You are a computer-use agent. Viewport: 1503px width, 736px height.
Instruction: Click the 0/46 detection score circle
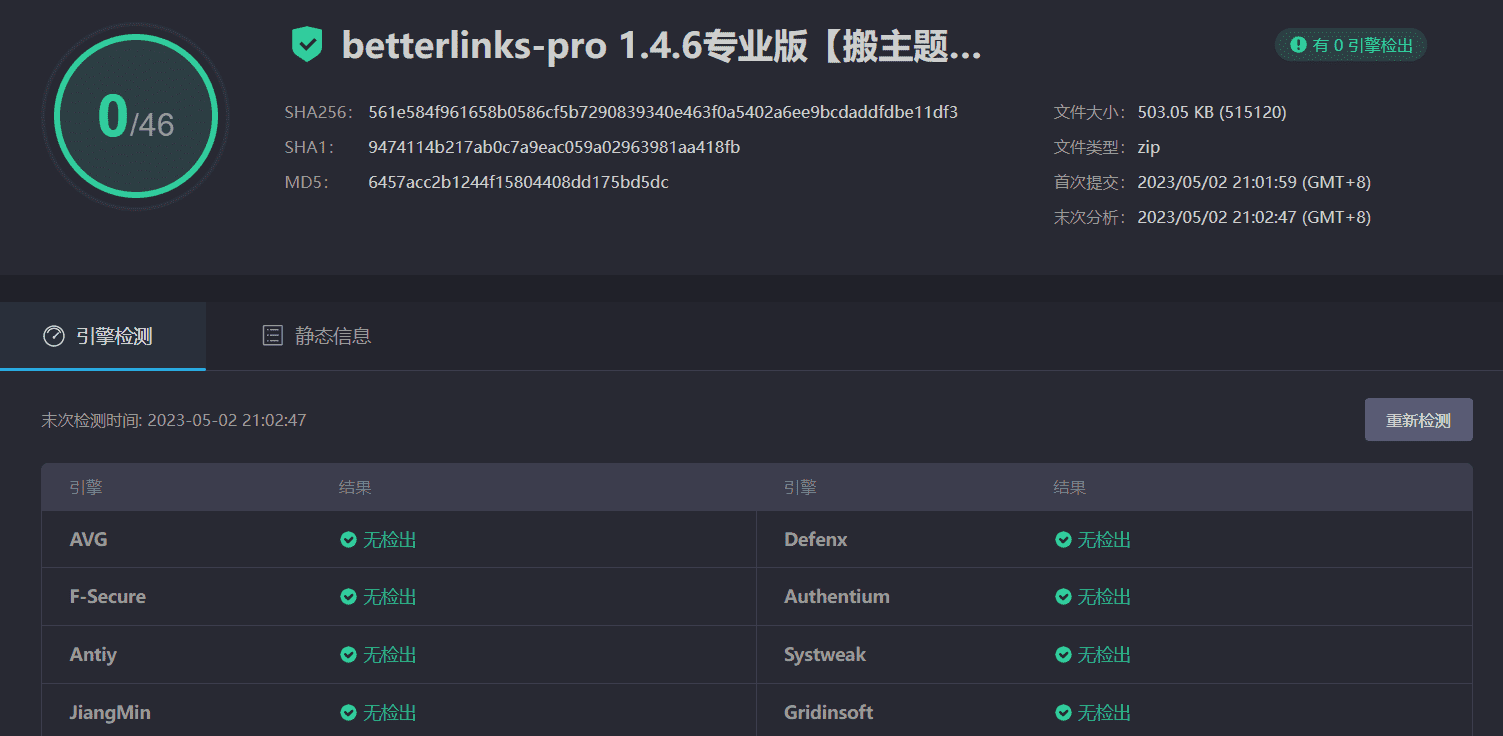136,116
